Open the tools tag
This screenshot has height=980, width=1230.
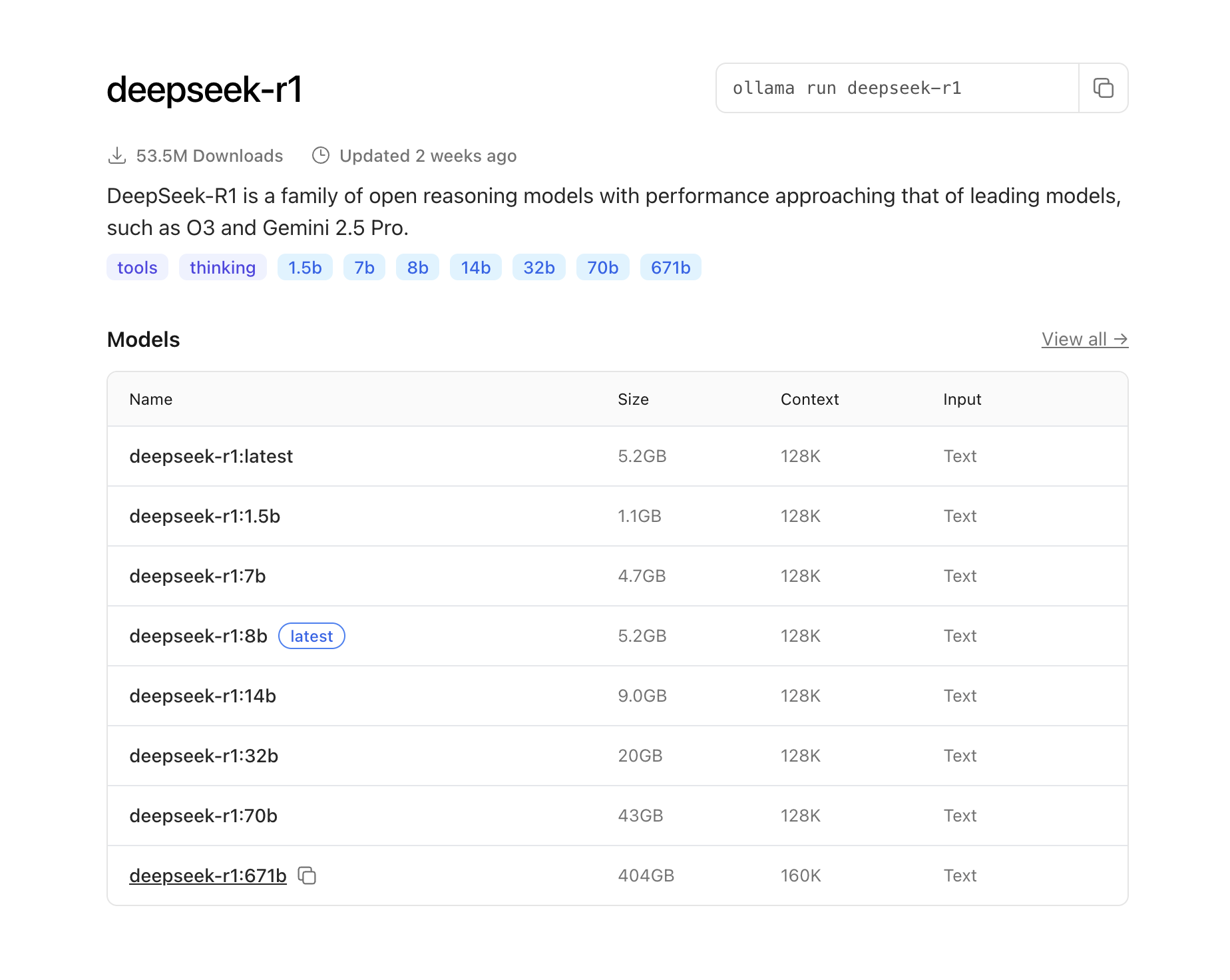(x=138, y=267)
